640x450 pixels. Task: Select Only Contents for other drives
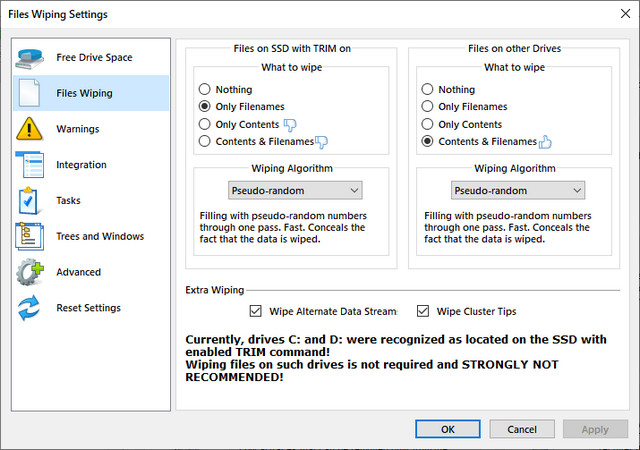coord(428,125)
